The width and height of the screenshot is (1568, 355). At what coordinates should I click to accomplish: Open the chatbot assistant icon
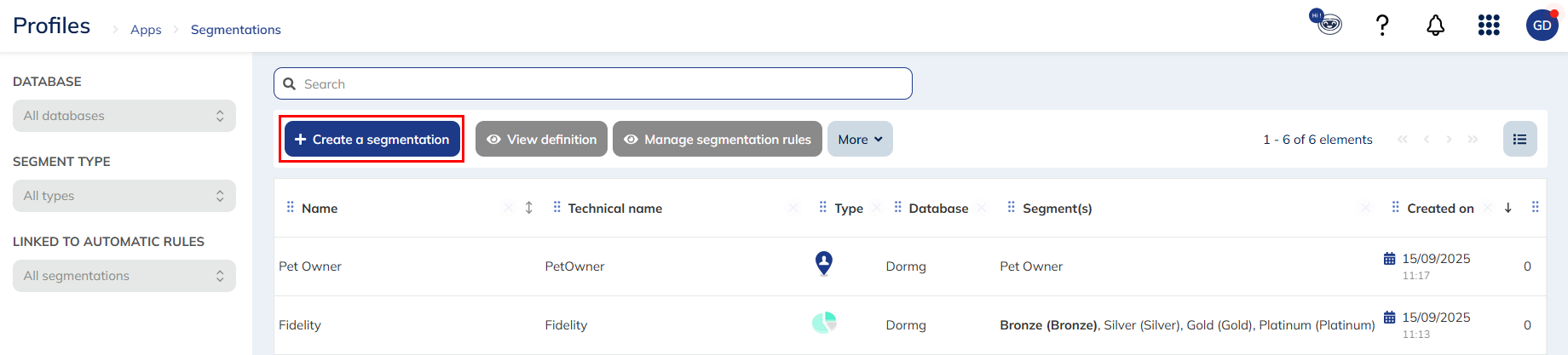pos(1326,23)
